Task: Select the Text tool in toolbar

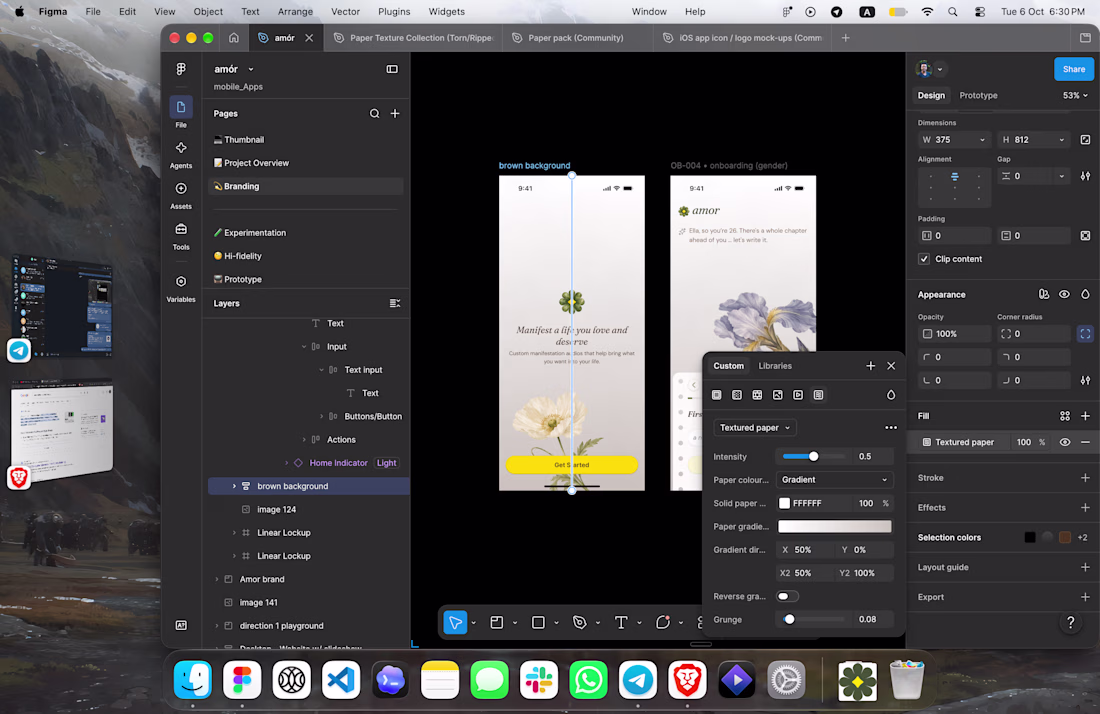Action: (x=621, y=622)
